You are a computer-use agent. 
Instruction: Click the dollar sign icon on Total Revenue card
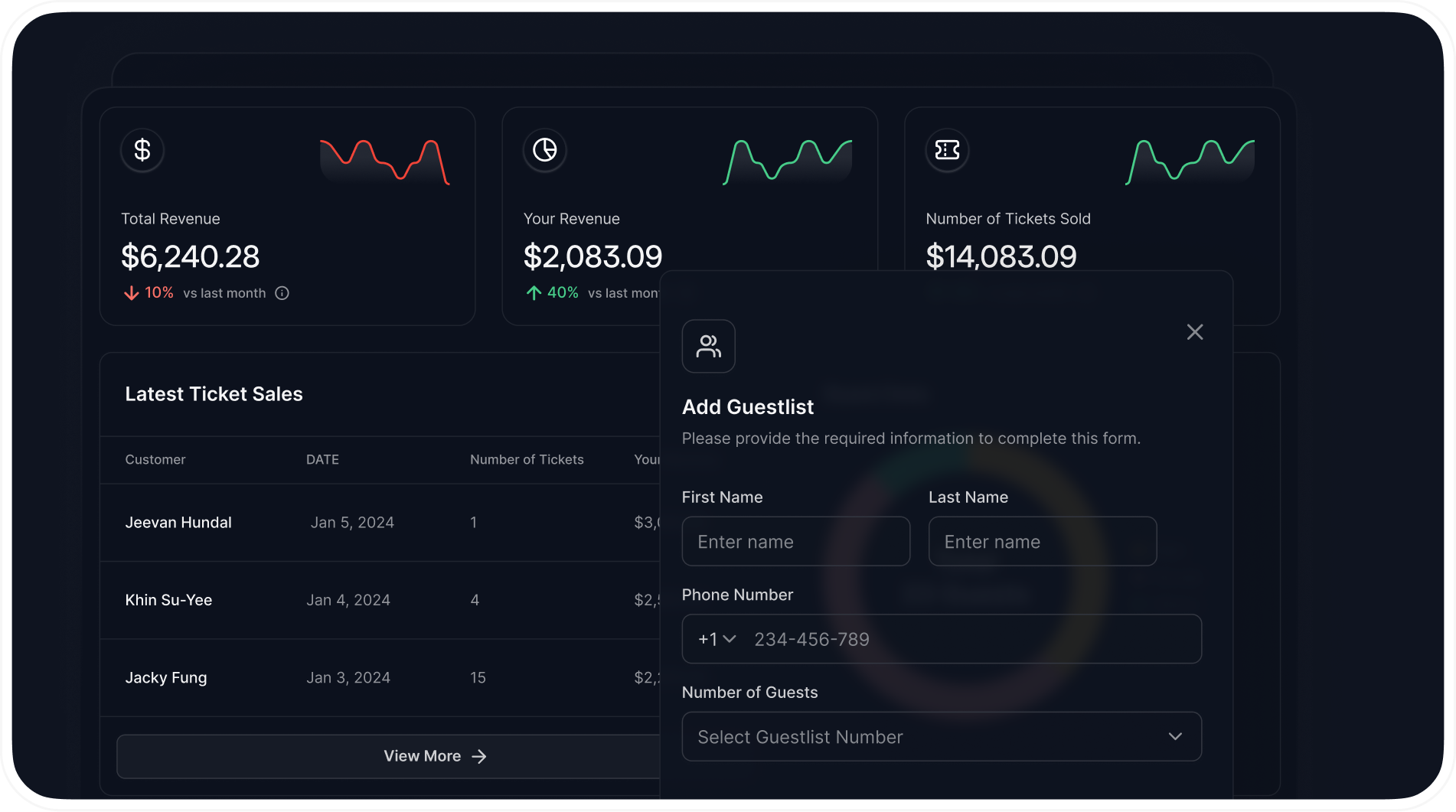142,150
